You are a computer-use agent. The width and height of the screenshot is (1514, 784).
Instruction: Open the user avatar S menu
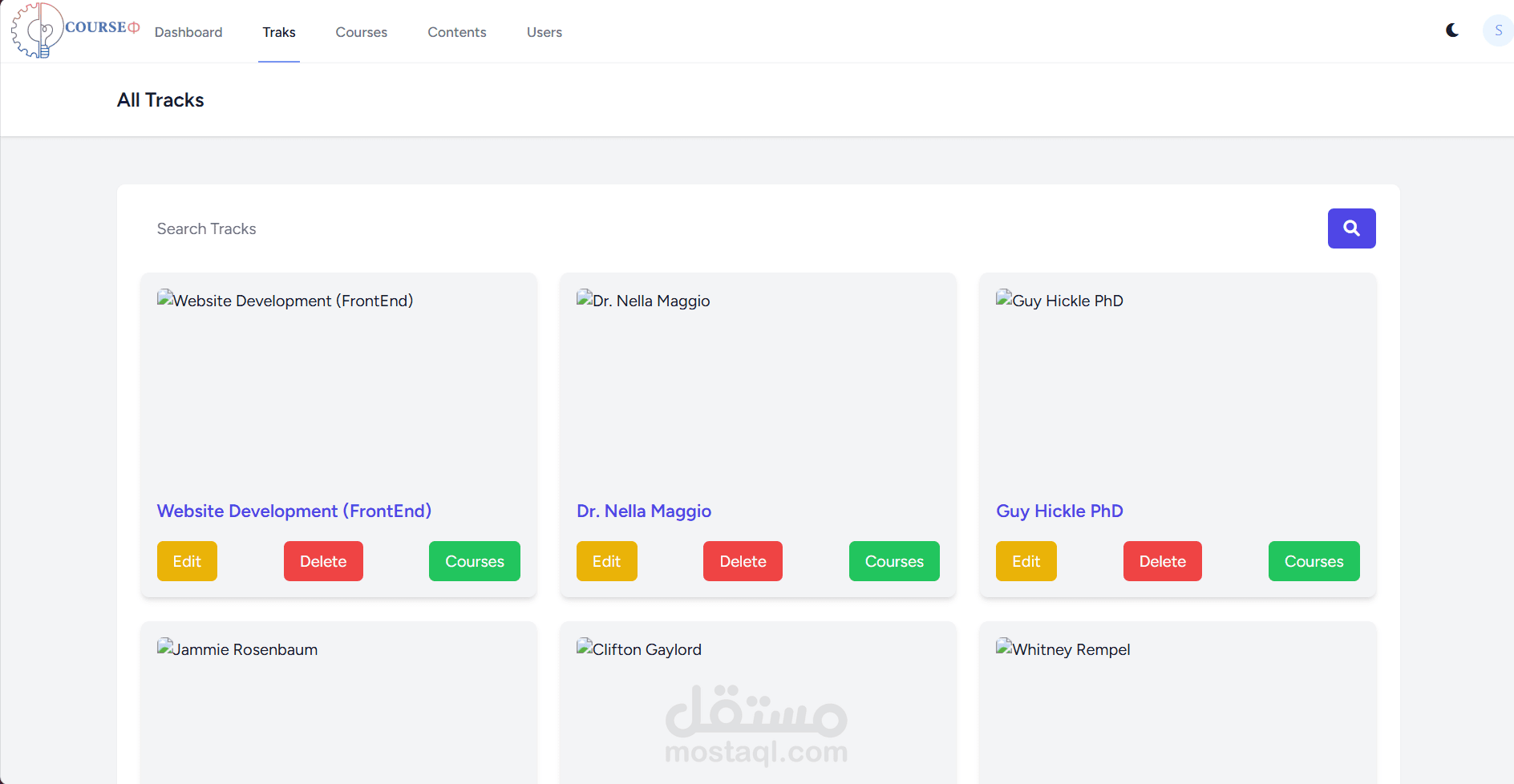tap(1497, 30)
